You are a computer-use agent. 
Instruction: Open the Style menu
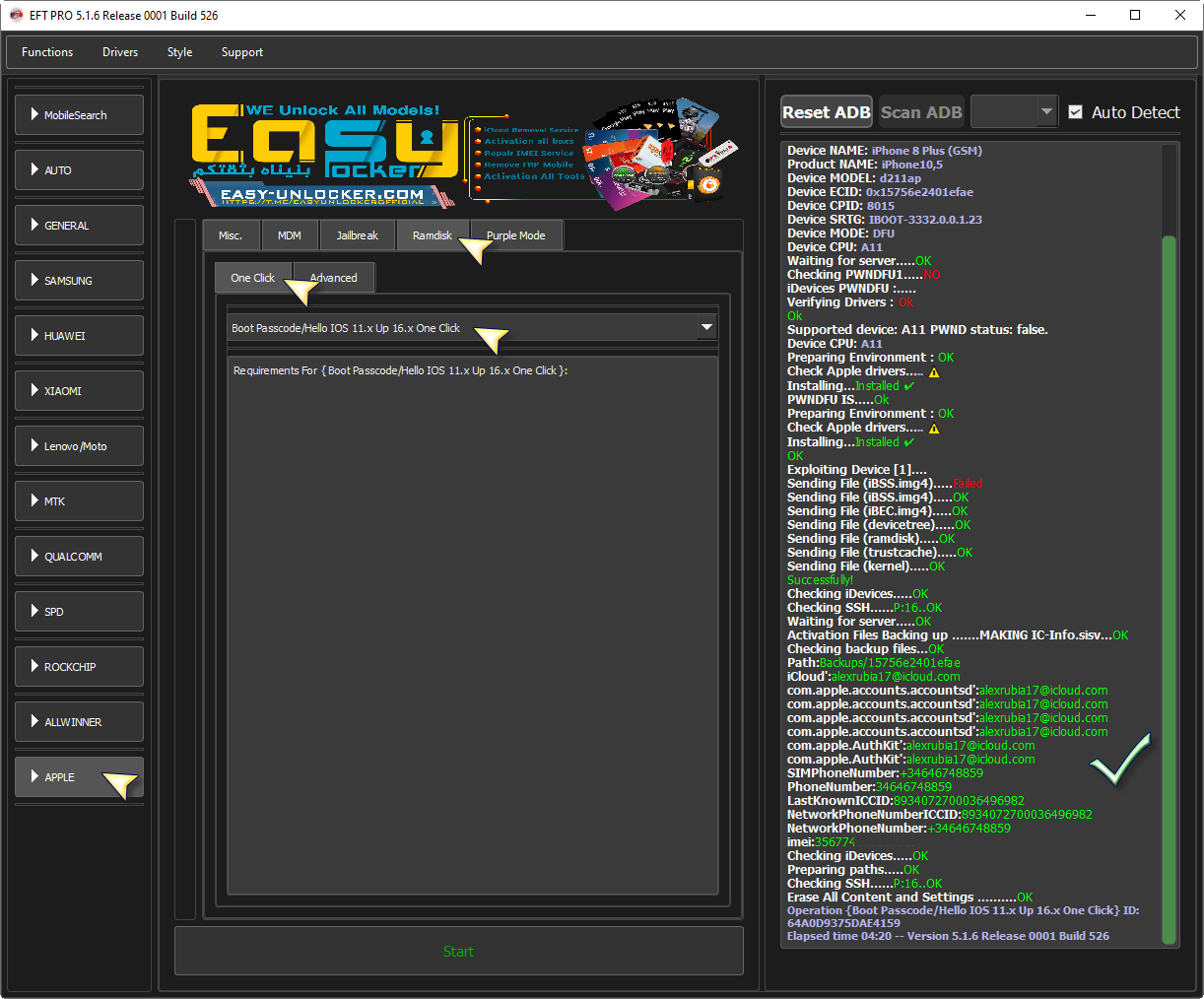pos(179,52)
